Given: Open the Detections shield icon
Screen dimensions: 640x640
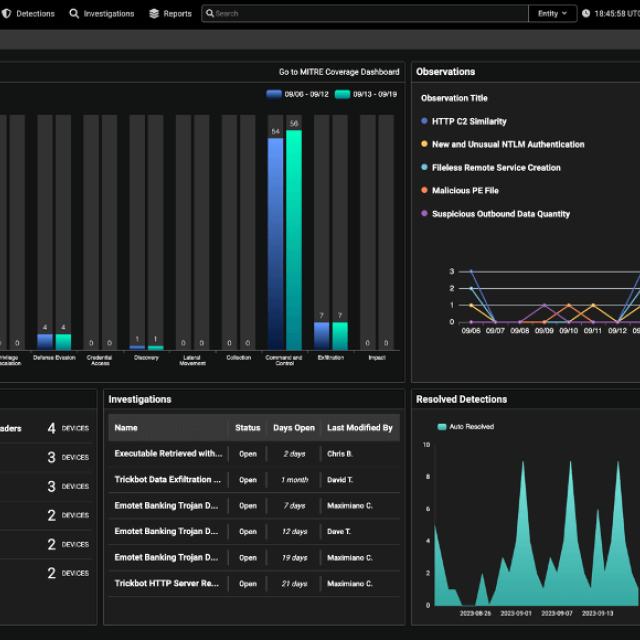Looking at the screenshot, I should pos(6,13).
